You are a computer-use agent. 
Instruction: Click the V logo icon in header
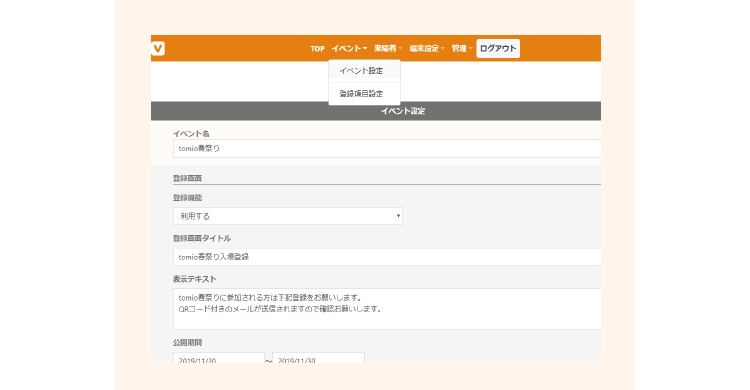(158, 48)
